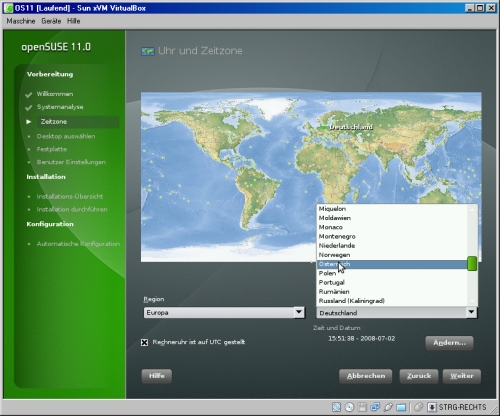Click the keyboard capture arrow icon

tap(432, 407)
